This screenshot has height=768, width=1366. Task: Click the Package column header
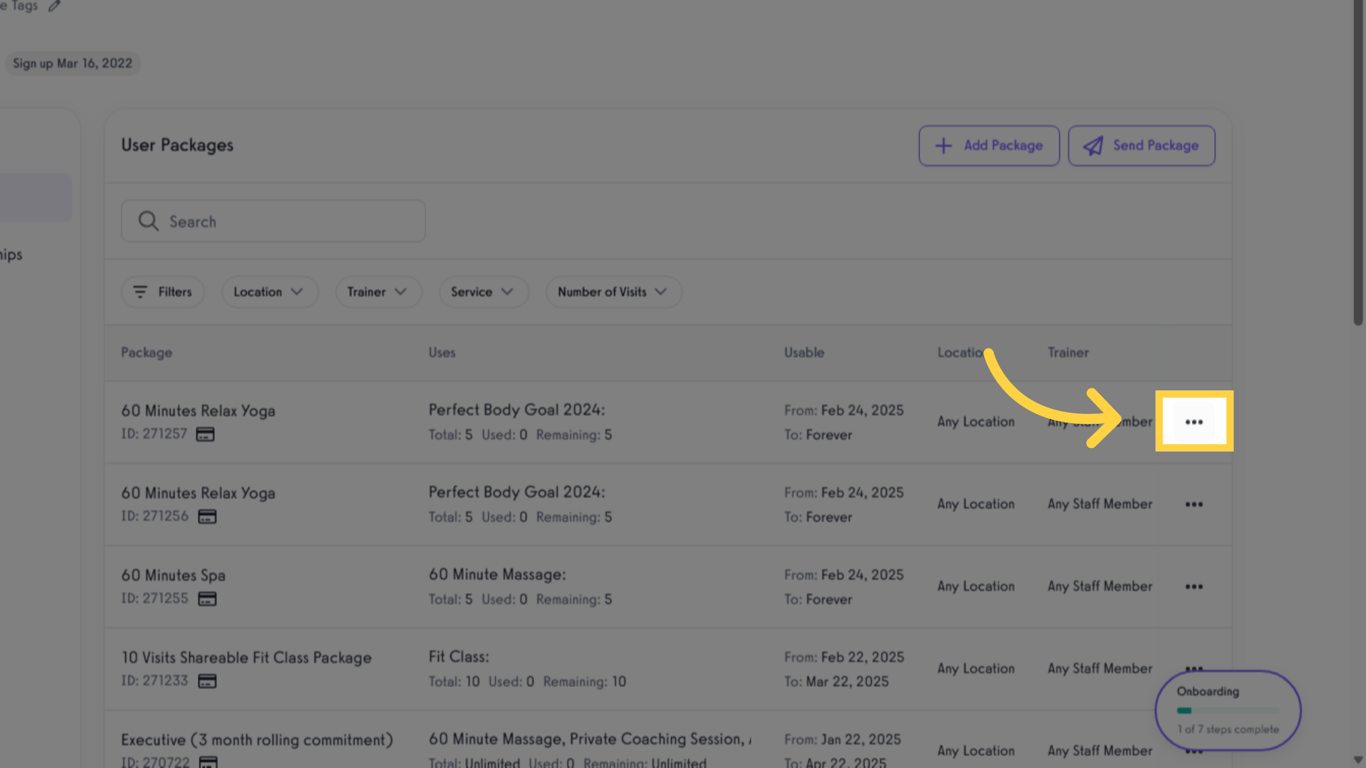pyautogui.click(x=147, y=353)
